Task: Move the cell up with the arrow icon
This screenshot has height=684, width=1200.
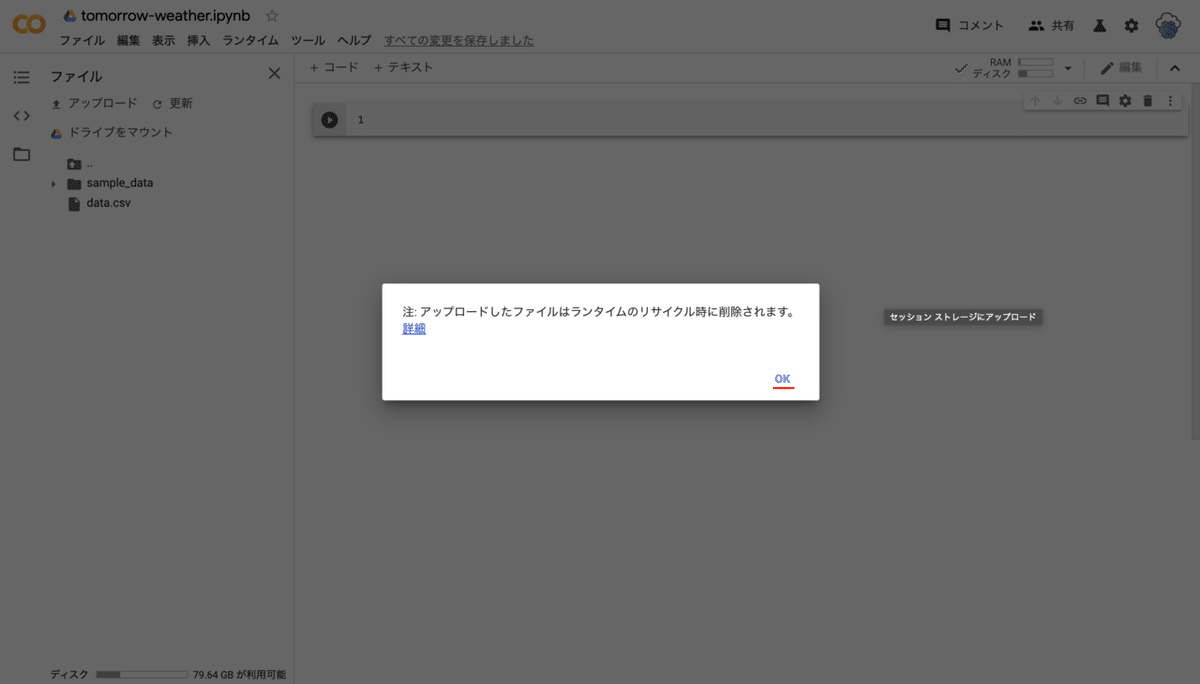Action: pyautogui.click(x=1034, y=100)
